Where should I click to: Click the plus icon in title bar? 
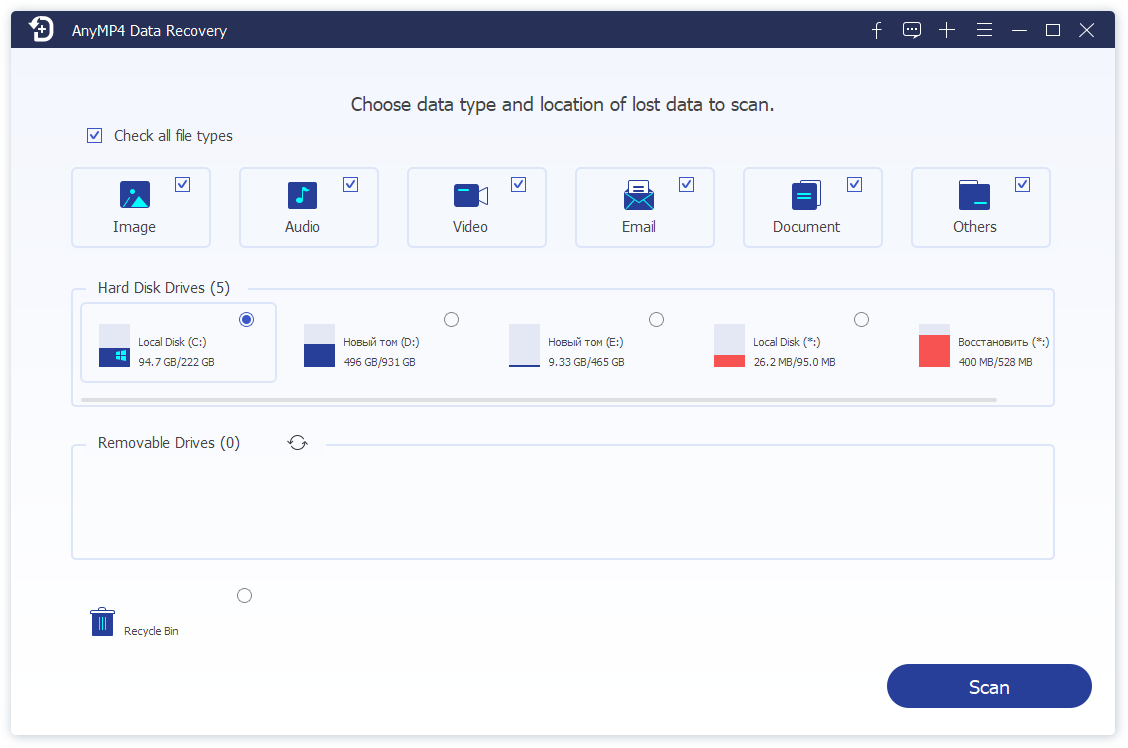pos(946,30)
